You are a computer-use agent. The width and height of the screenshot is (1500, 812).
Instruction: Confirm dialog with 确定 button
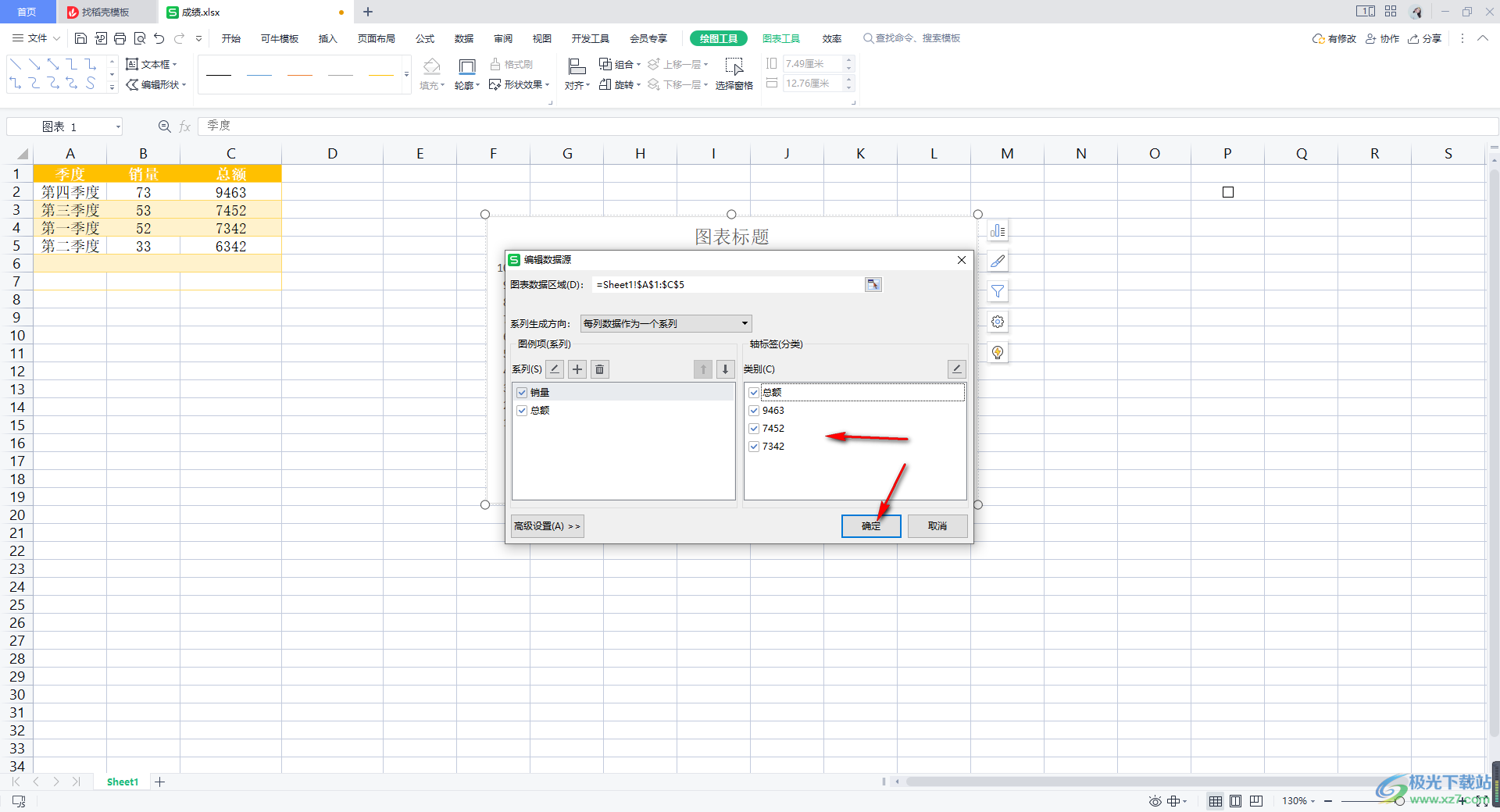tap(871, 526)
